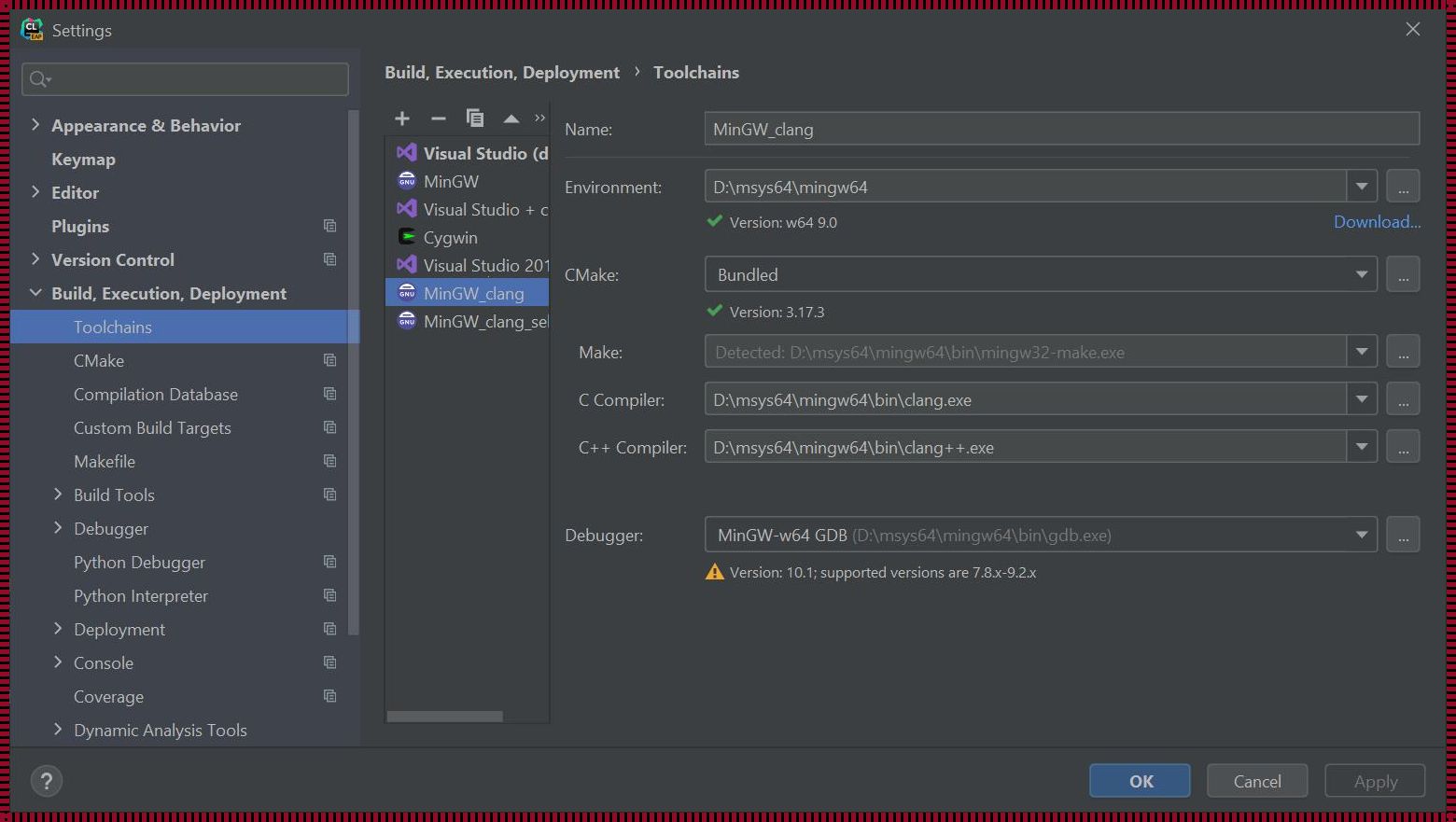1456x822 pixels.
Task: Click the project-level icon beside CMake
Action: [329, 360]
